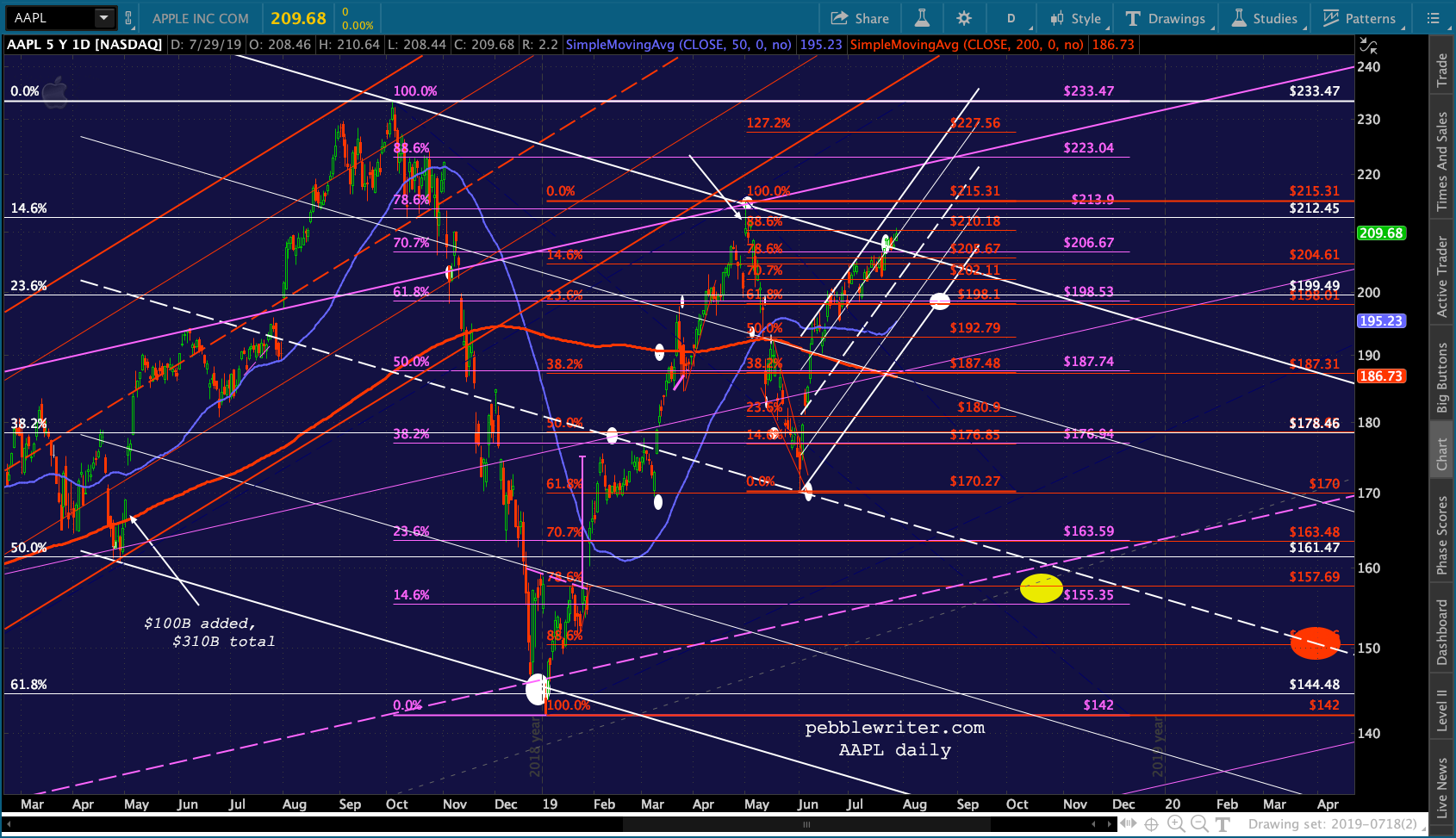
Task: Click the chart compress/expand arrows icon
Action: [x=1129, y=824]
